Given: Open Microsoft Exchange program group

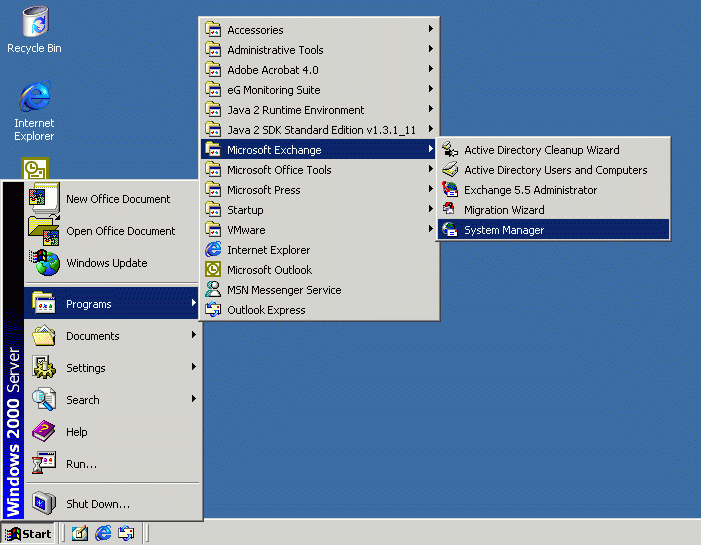Looking at the screenshot, I should pos(319,149).
